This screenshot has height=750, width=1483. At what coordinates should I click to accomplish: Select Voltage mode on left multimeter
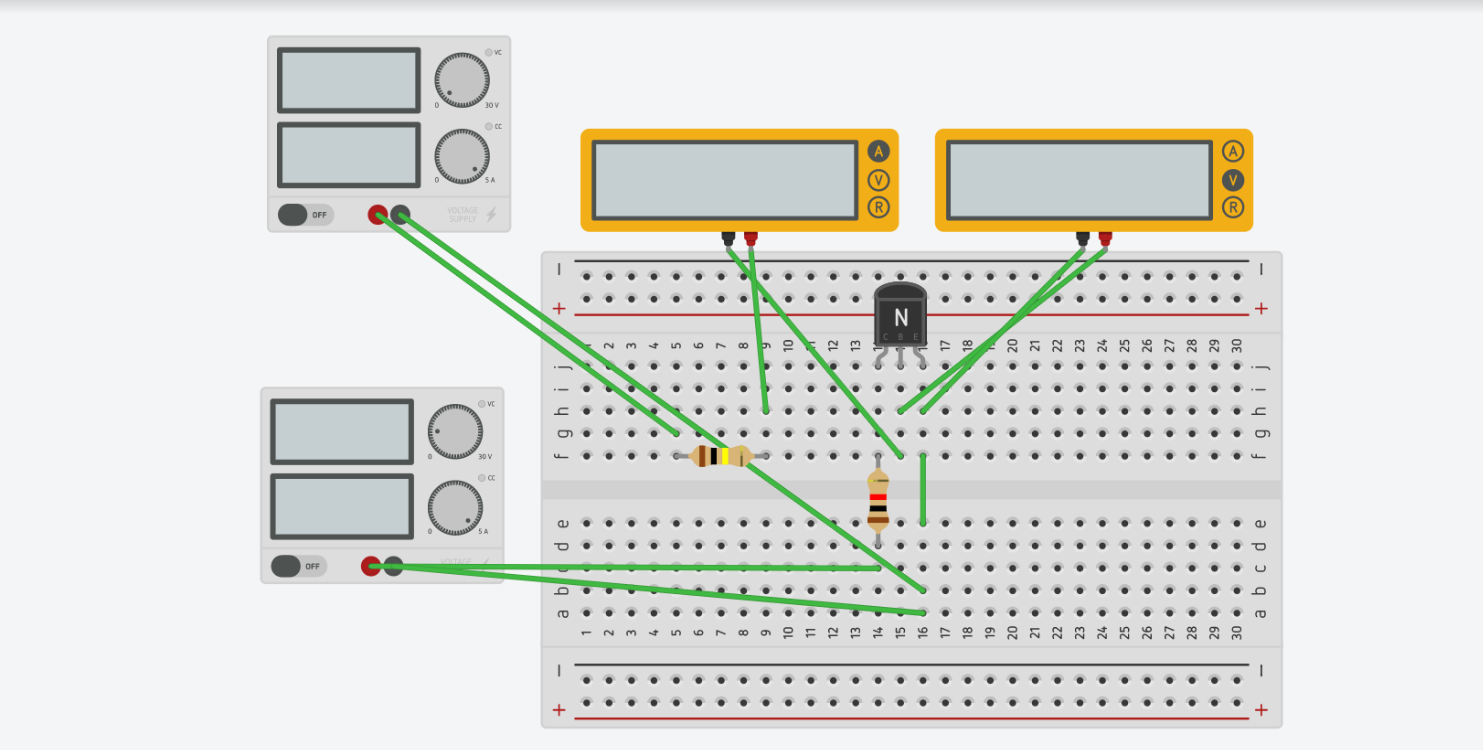point(878,181)
